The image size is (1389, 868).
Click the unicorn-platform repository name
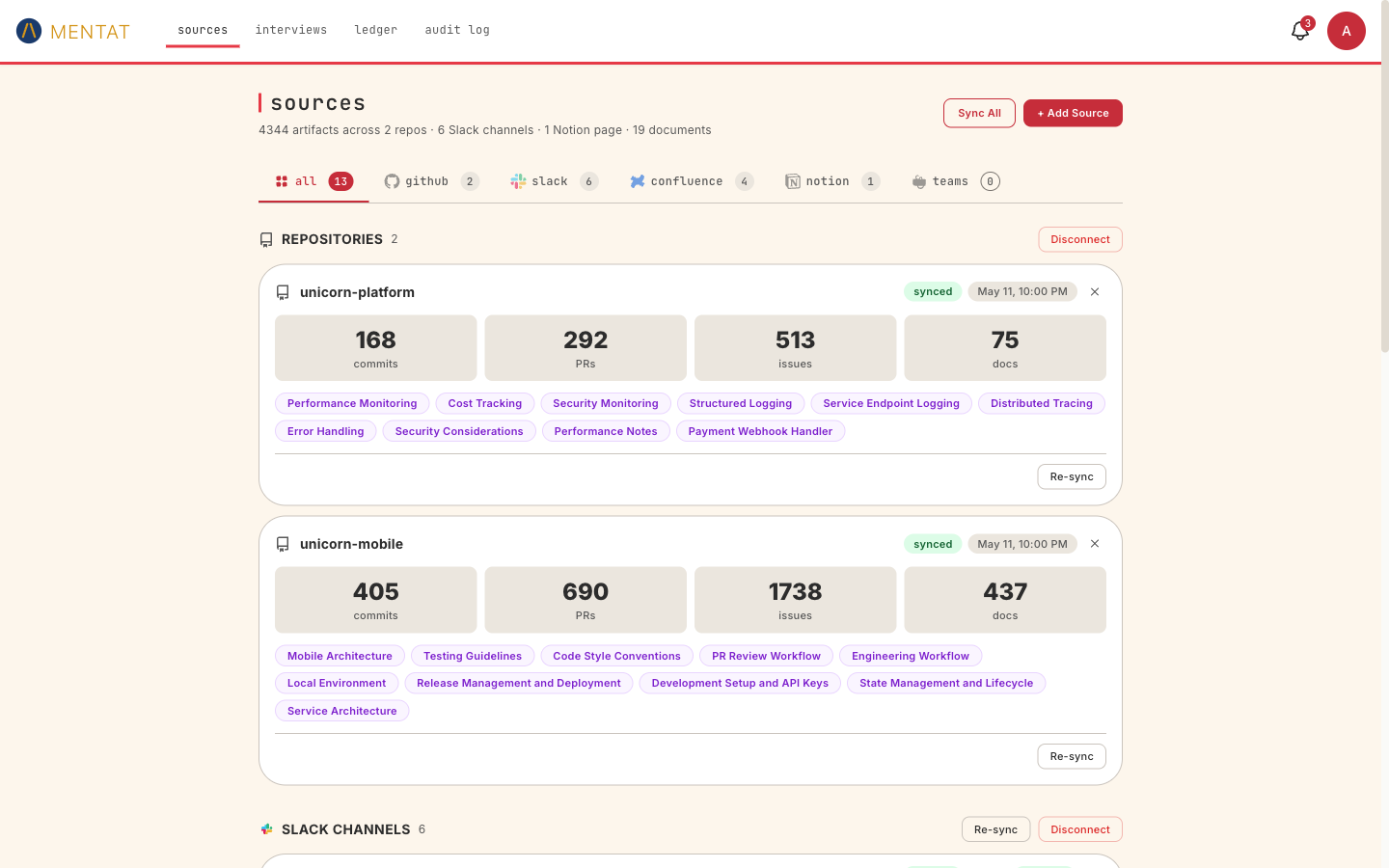pos(357,292)
